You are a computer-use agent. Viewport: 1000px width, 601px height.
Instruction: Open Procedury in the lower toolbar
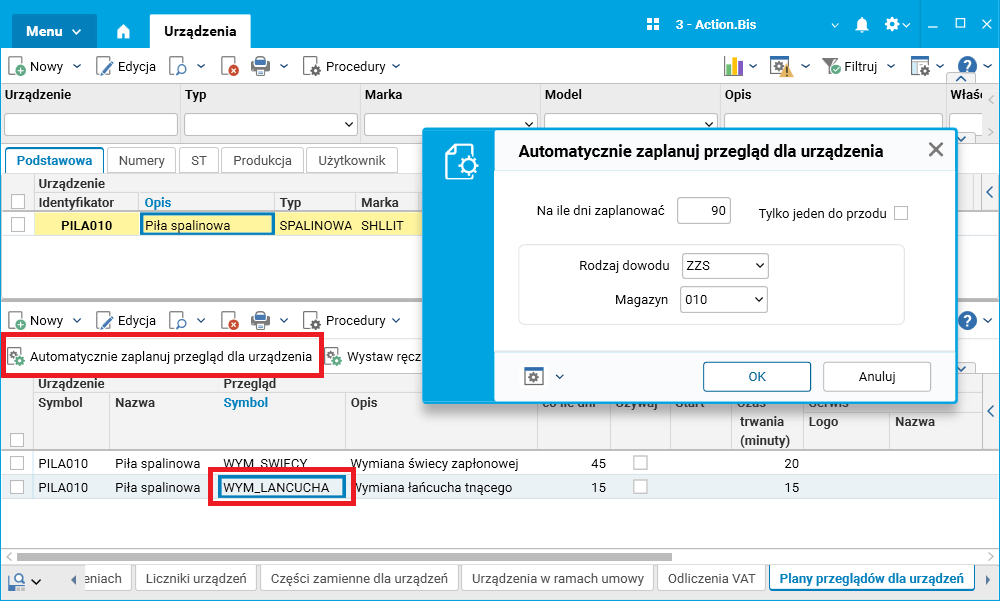pos(351,320)
